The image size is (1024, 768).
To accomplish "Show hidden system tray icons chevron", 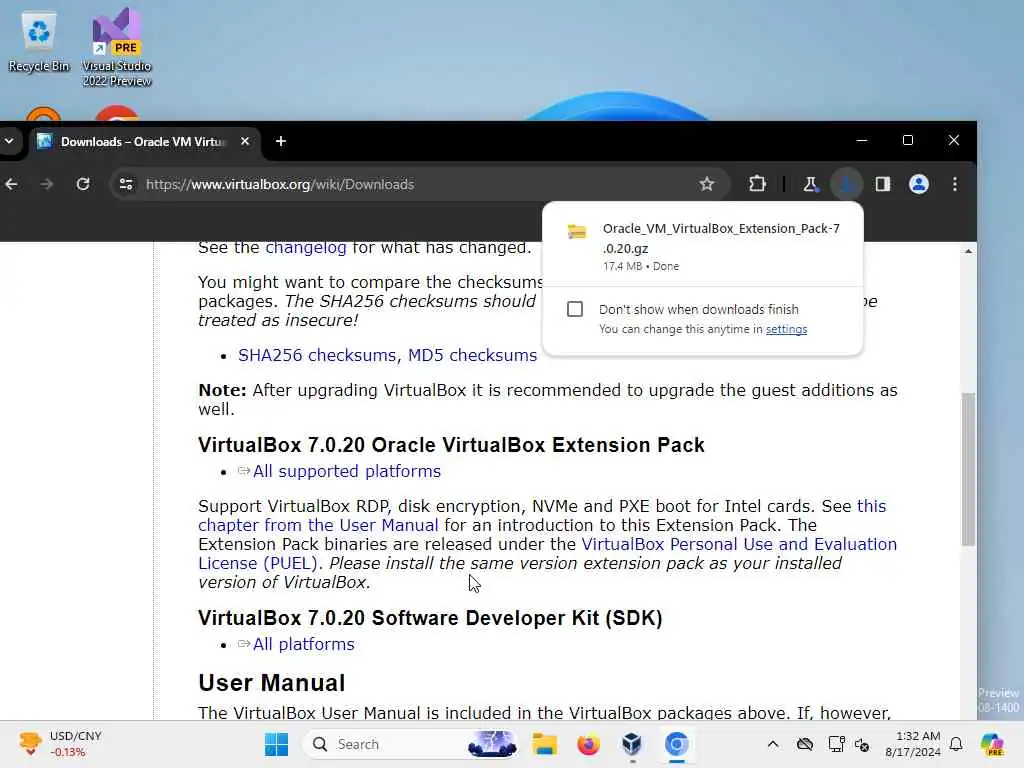I will (773, 744).
